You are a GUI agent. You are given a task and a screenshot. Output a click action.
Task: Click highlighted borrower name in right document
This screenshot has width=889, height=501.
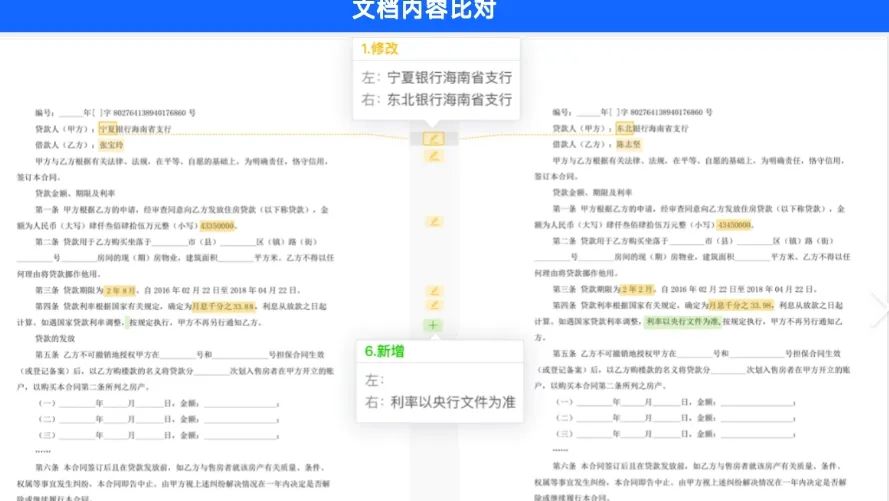click(628, 145)
